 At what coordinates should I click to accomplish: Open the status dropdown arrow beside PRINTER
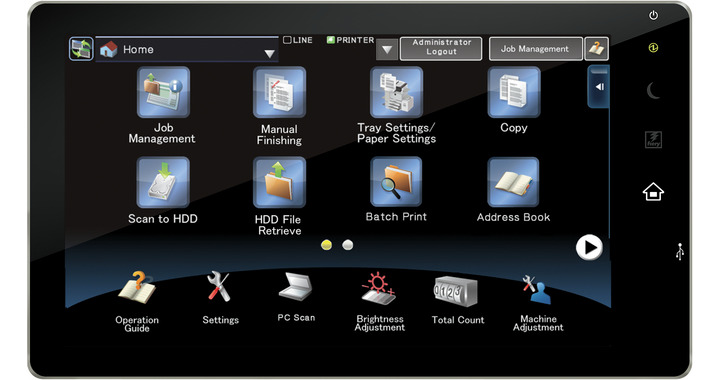pyautogui.click(x=387, y=49)
